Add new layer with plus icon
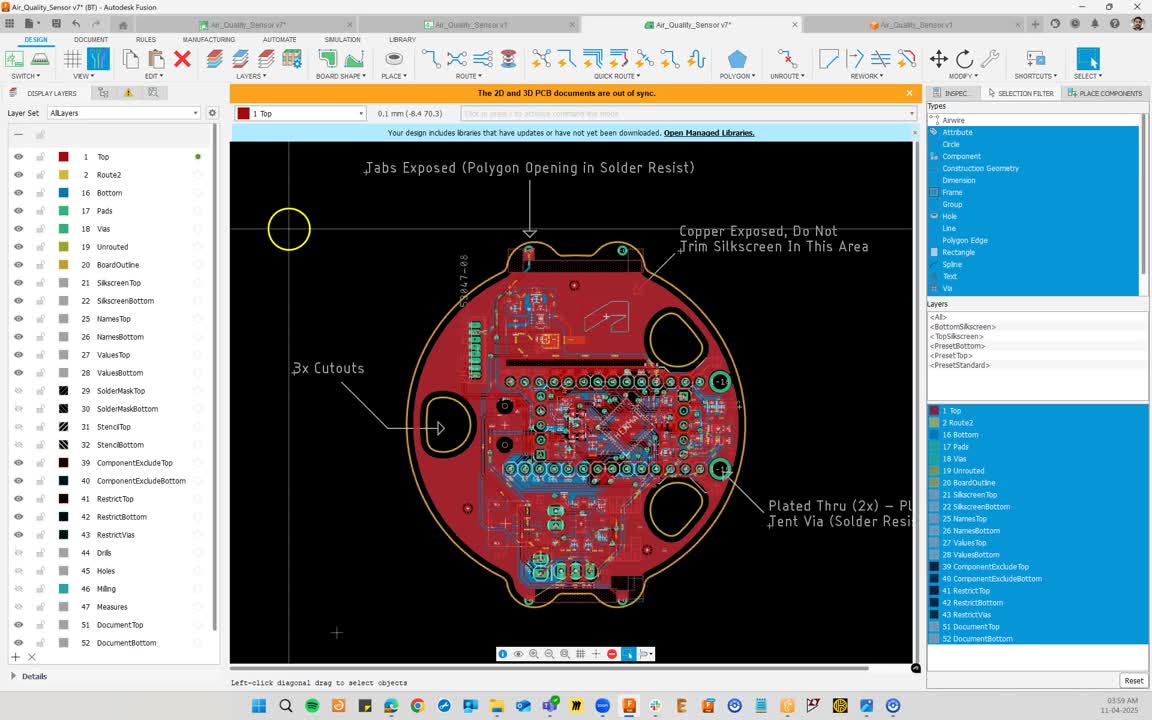This screenshot has width=1152, height=720. coord(15,657)
